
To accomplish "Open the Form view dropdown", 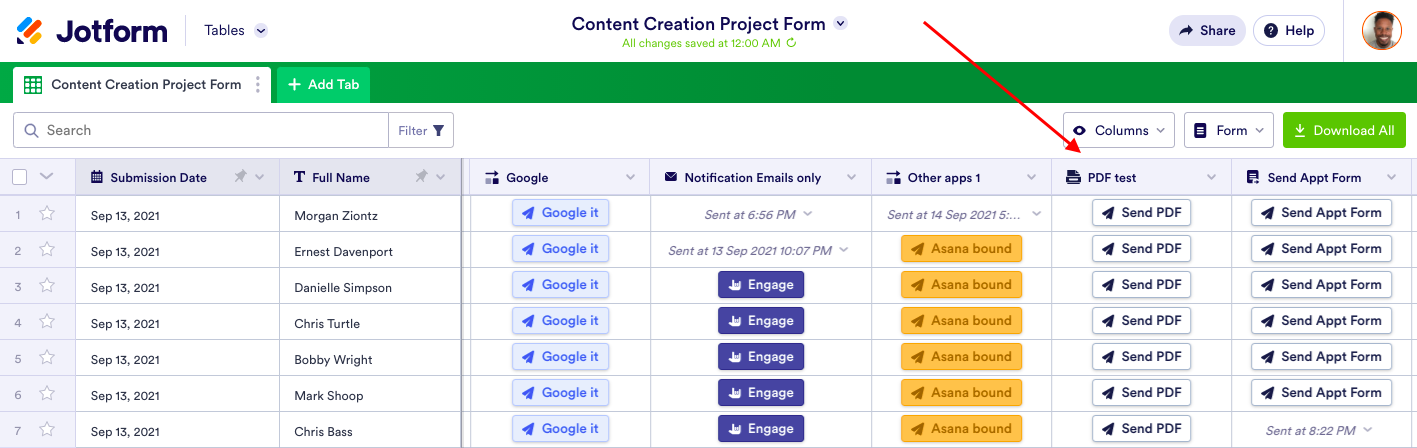I will coord(1228,130).
